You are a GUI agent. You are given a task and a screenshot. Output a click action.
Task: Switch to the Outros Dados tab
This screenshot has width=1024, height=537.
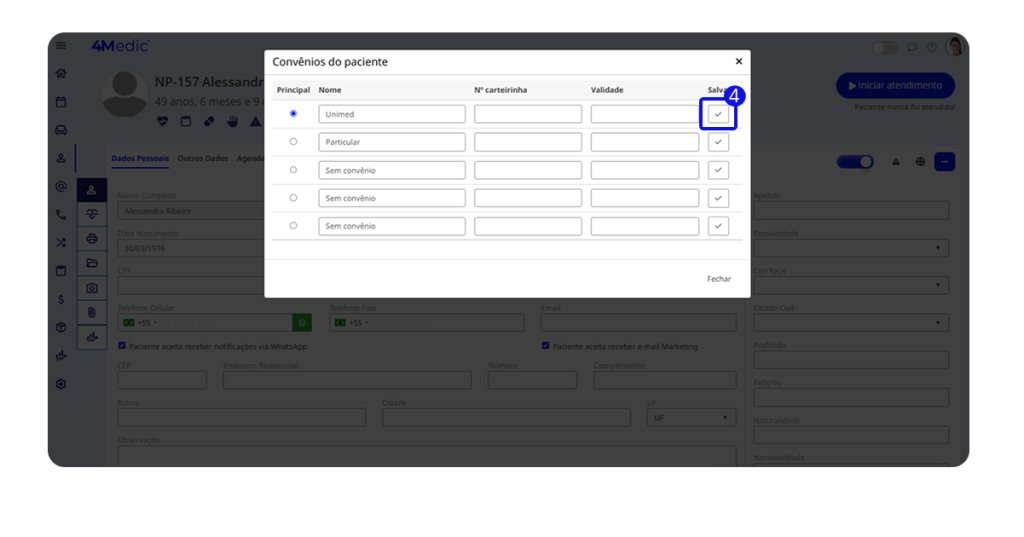(203, 159)
